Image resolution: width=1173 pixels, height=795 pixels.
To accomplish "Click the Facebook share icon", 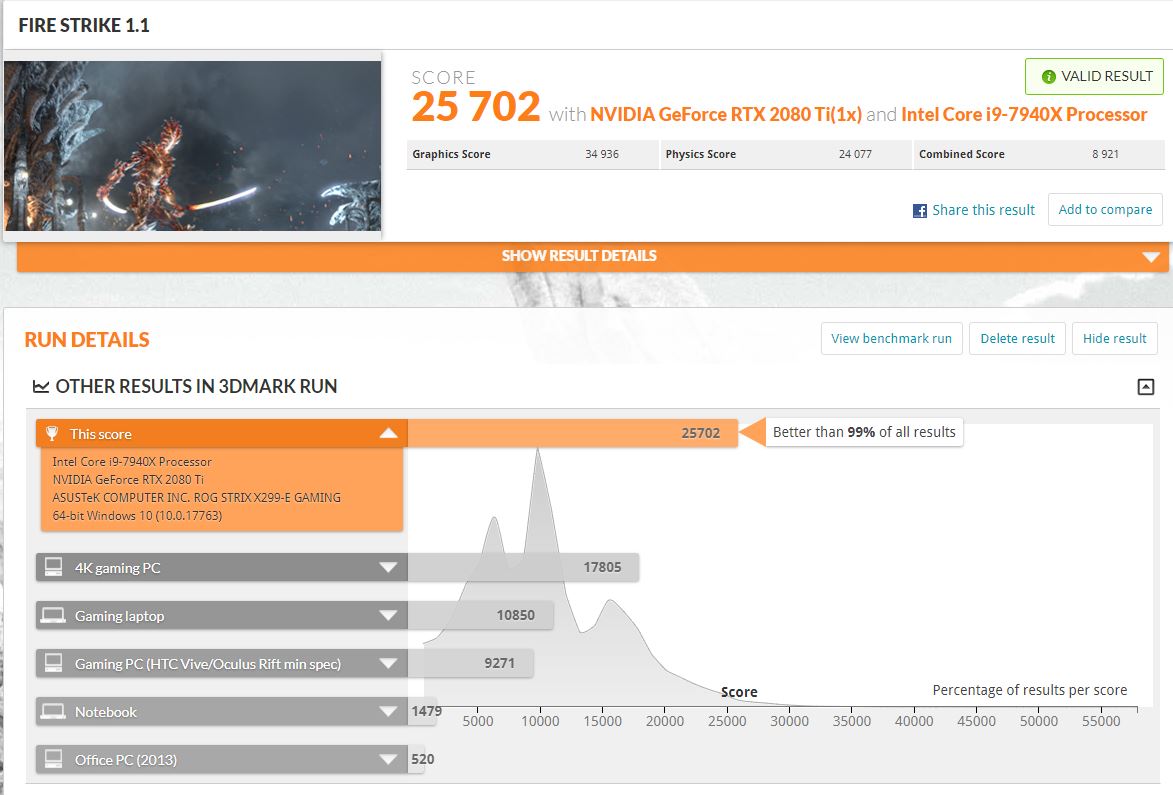I will point(919,211).
